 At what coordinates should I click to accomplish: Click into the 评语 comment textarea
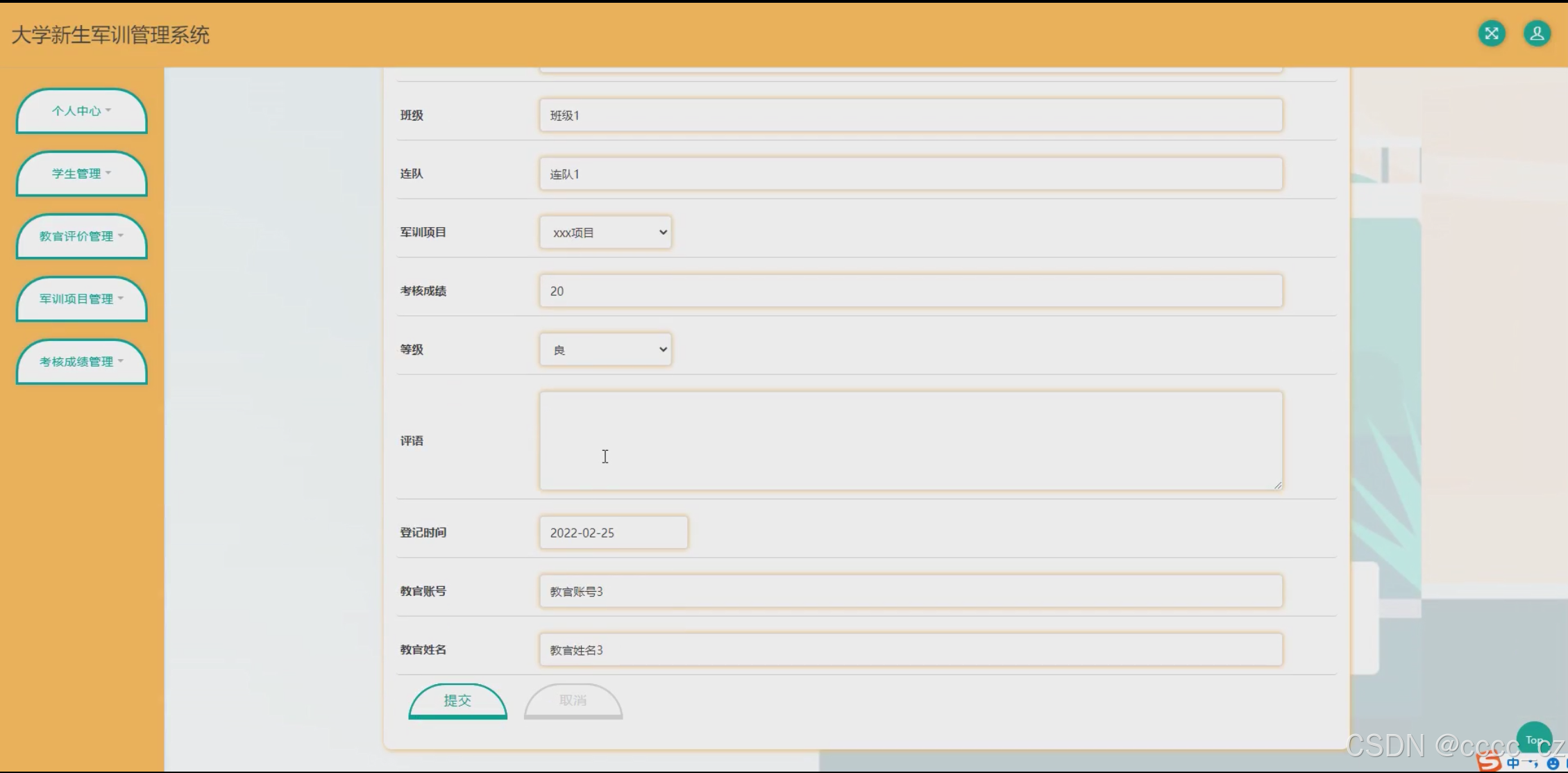(x=910, y=440)
